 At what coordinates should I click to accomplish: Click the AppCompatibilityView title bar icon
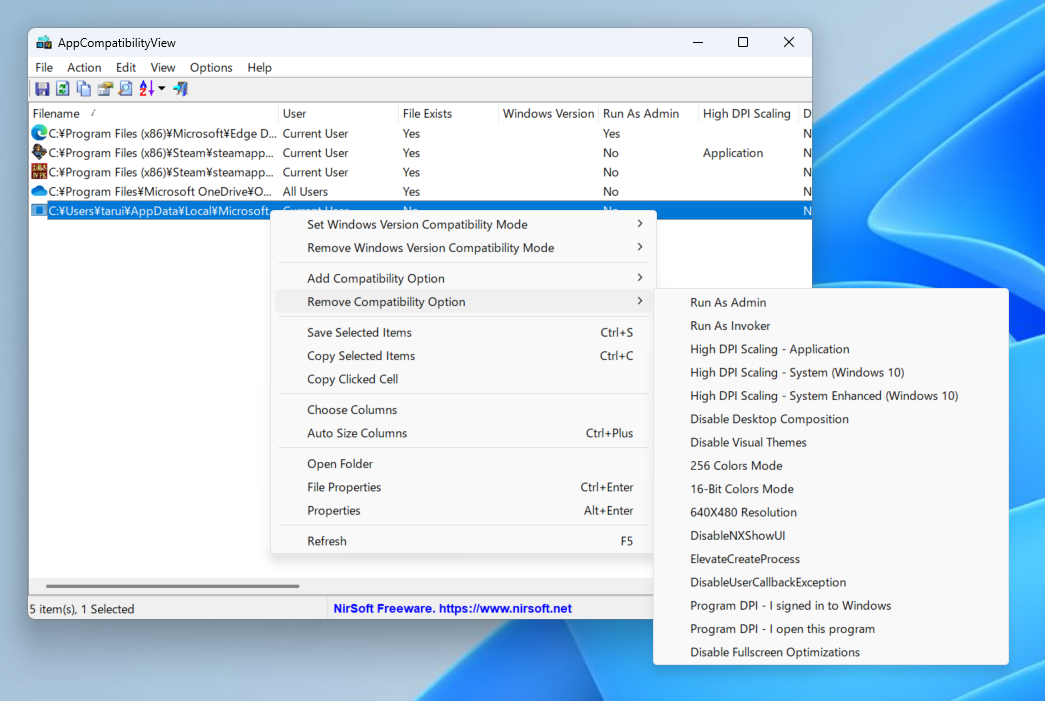(44, 43)
